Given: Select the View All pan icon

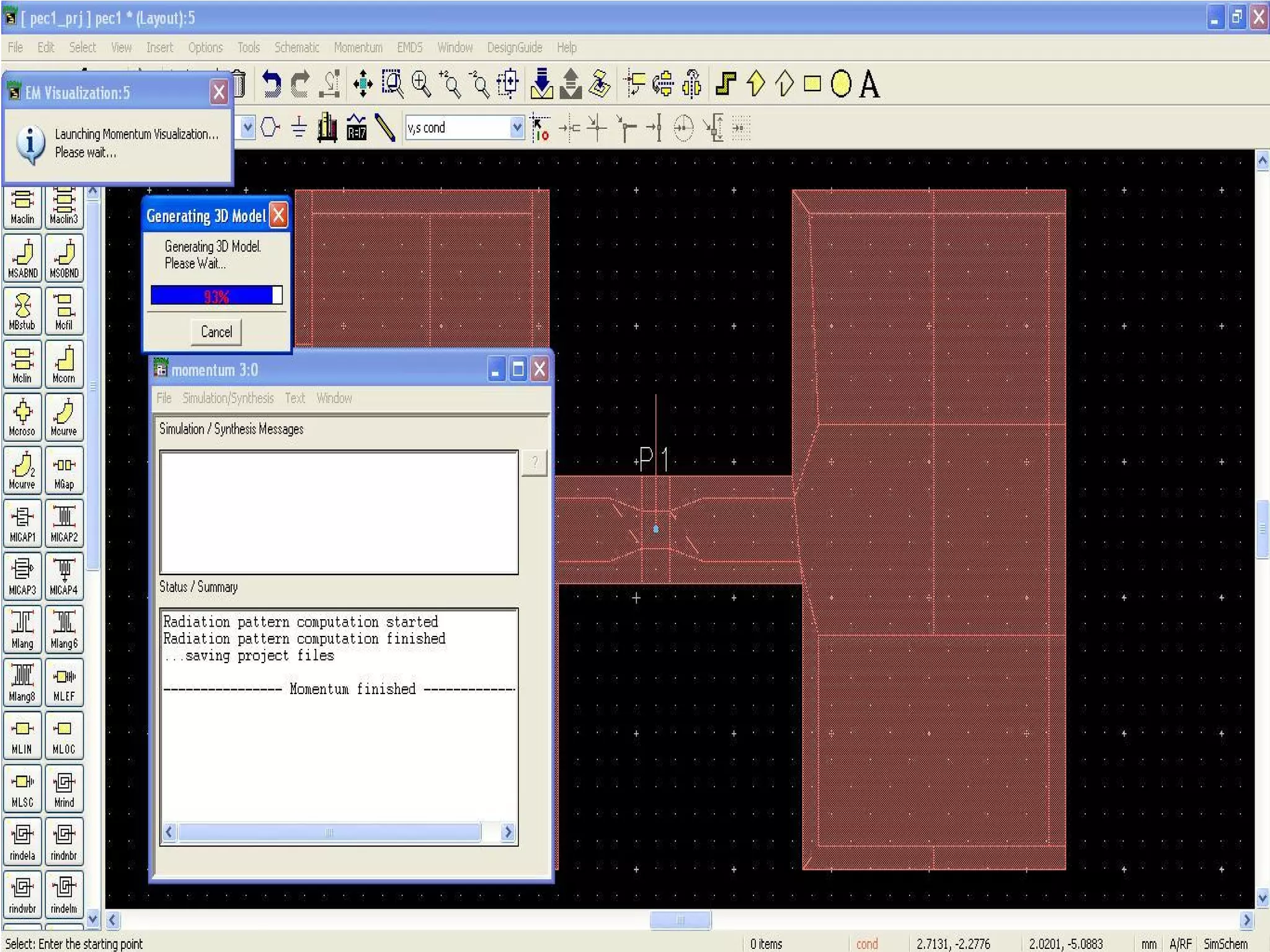Looking at the screenshot, I should click(362, 84).
